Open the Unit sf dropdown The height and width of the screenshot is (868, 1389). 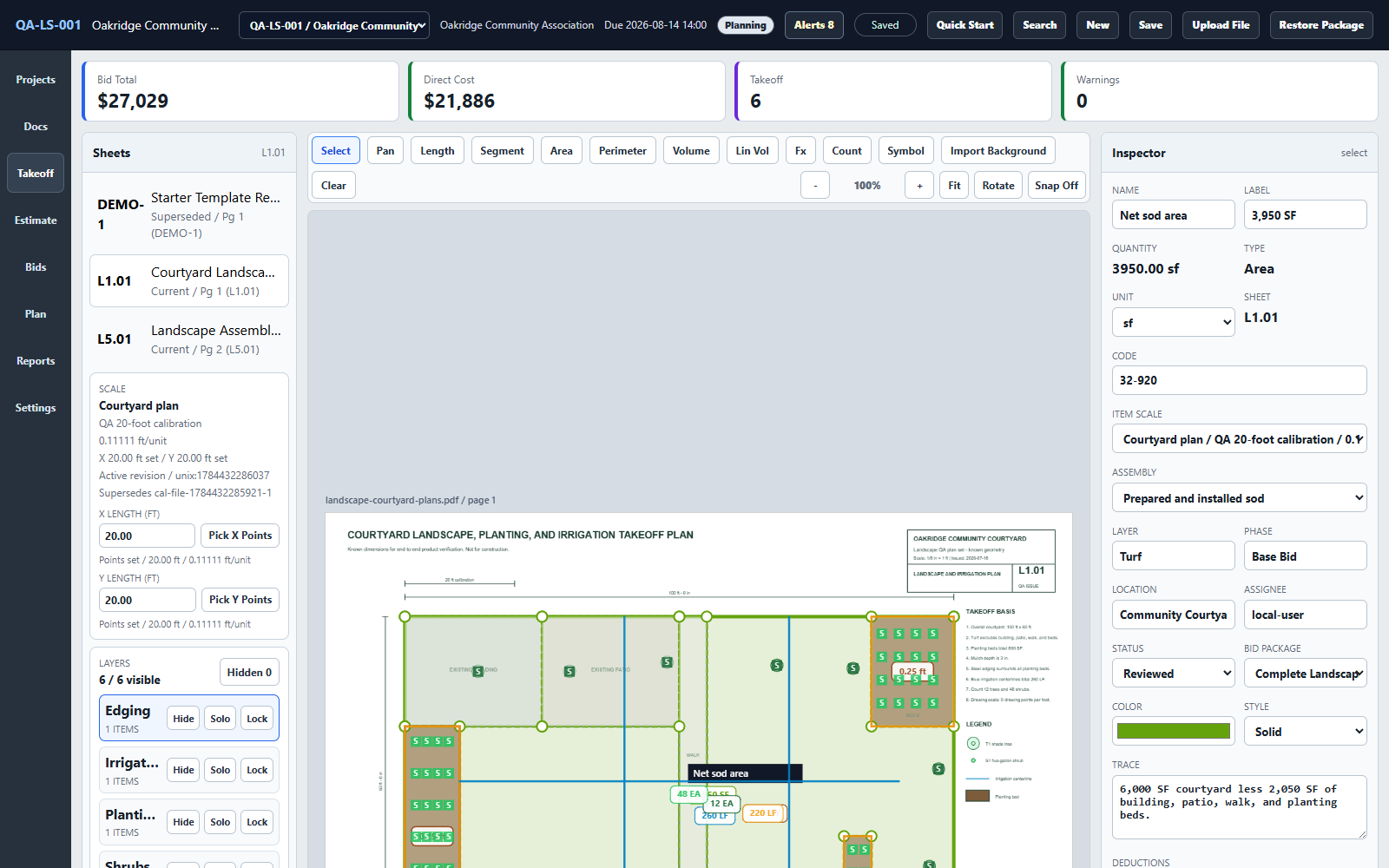(1174, 323)
